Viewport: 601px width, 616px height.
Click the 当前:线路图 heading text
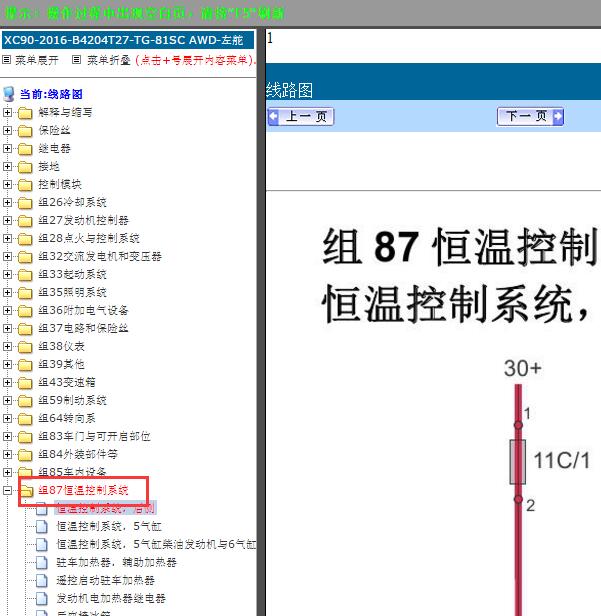click(x=51, y=94)
